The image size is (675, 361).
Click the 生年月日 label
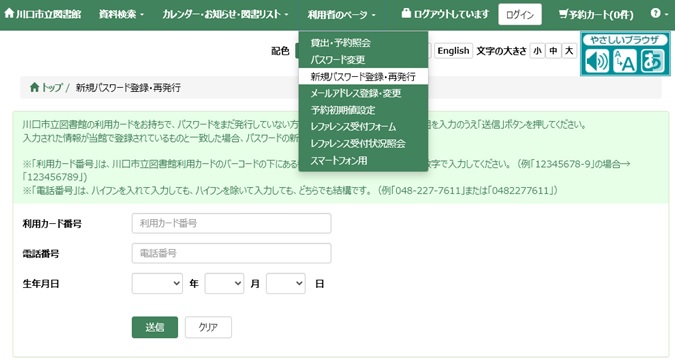click(x=41, y=284)
